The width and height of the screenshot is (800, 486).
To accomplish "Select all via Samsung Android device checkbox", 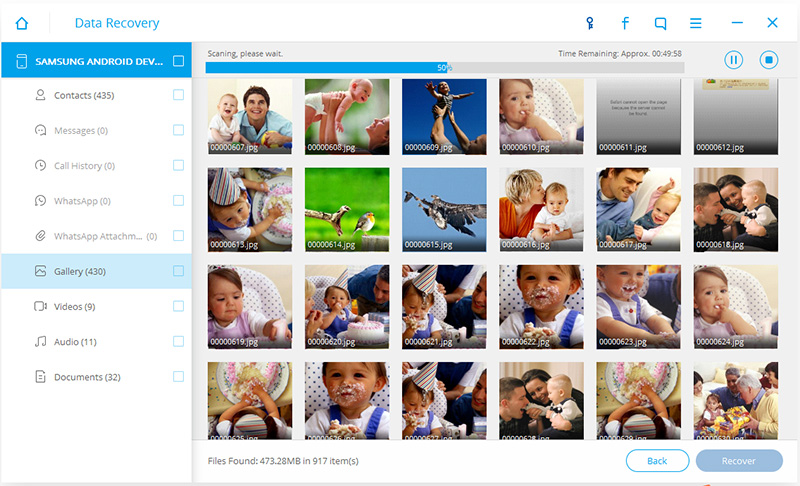I will point(178,61).
